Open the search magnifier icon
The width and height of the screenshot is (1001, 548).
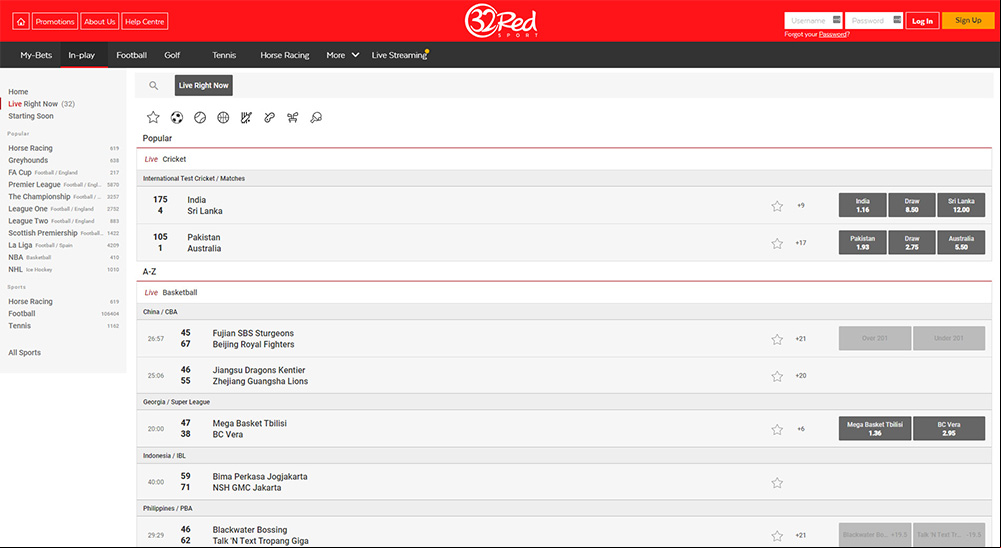(153, 86)
